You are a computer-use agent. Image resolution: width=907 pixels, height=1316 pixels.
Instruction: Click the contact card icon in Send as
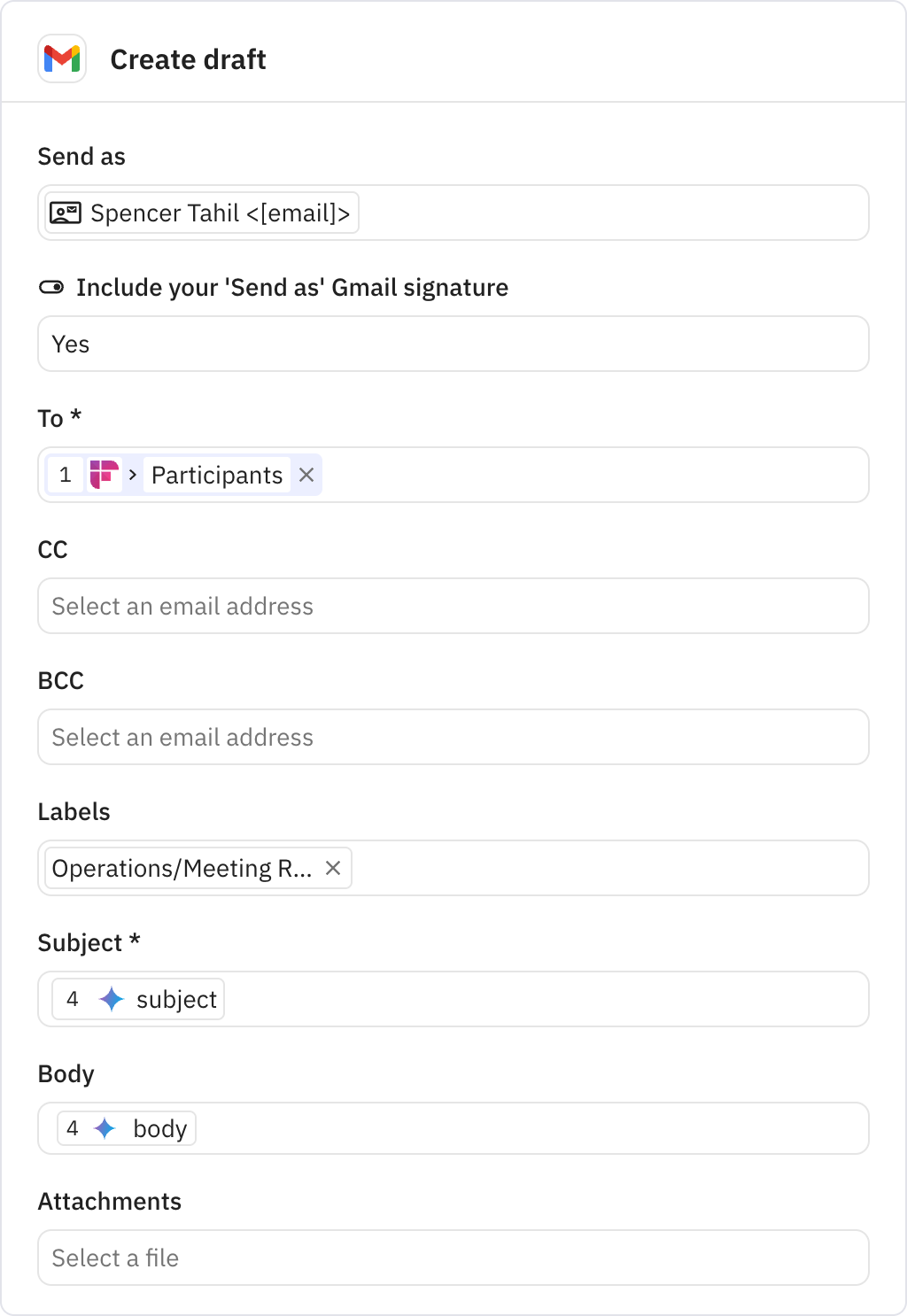pyautogui.click(x=66, y=213)
